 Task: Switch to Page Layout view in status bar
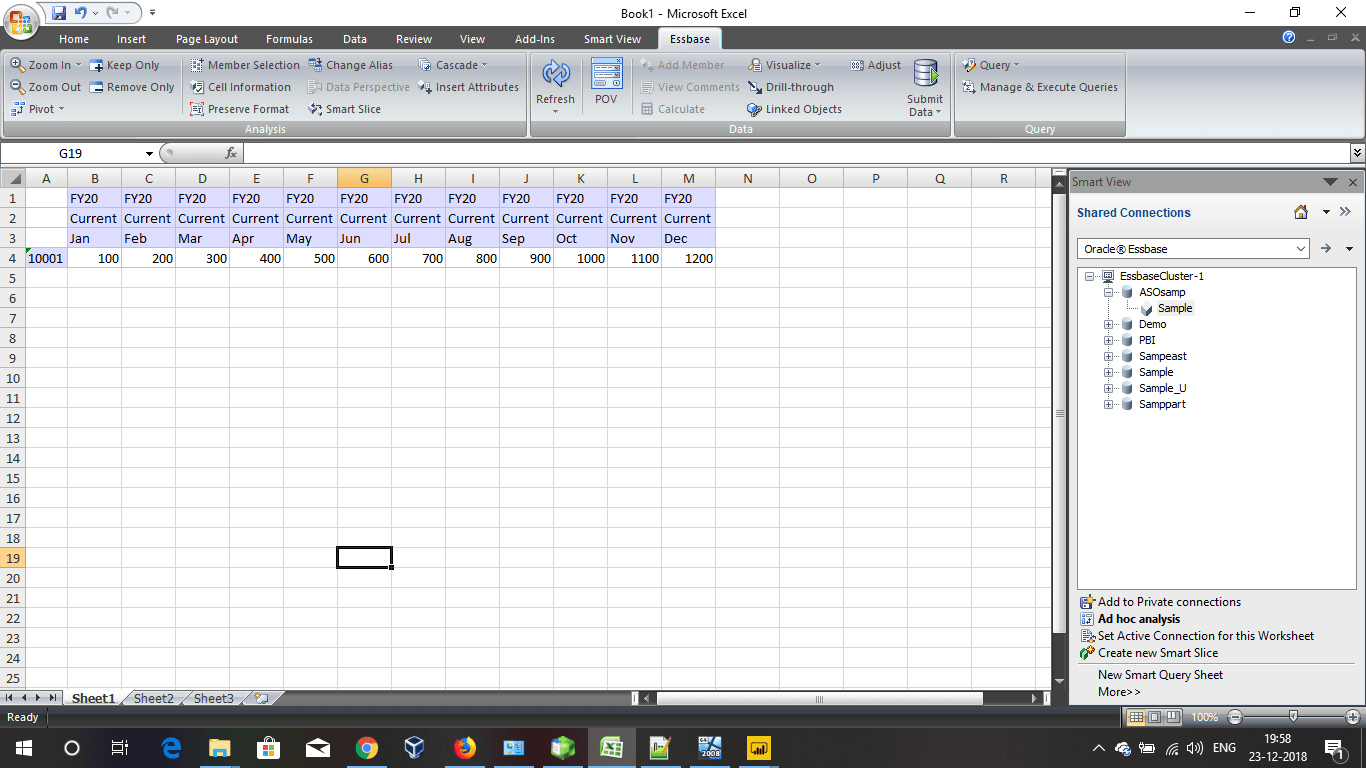[1154, 717]
